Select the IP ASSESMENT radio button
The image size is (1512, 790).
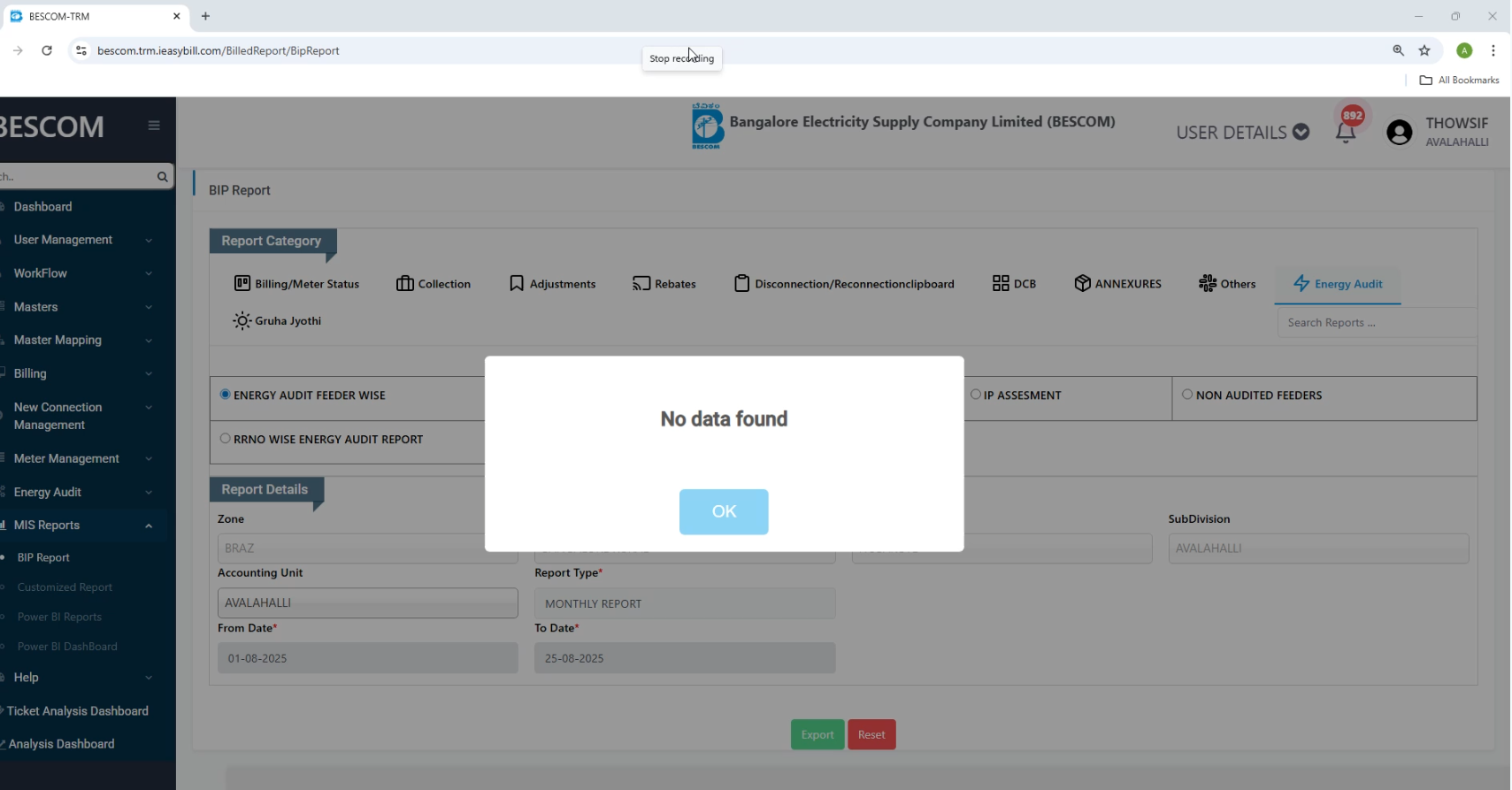976,395
